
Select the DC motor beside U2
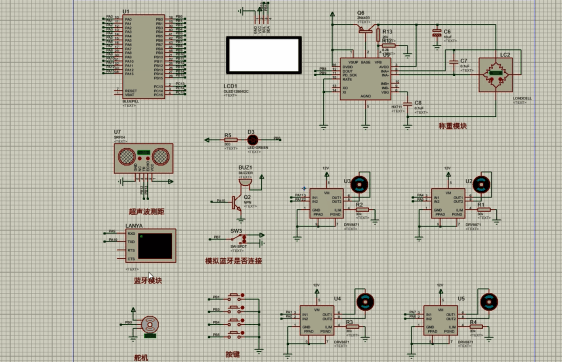481,185
